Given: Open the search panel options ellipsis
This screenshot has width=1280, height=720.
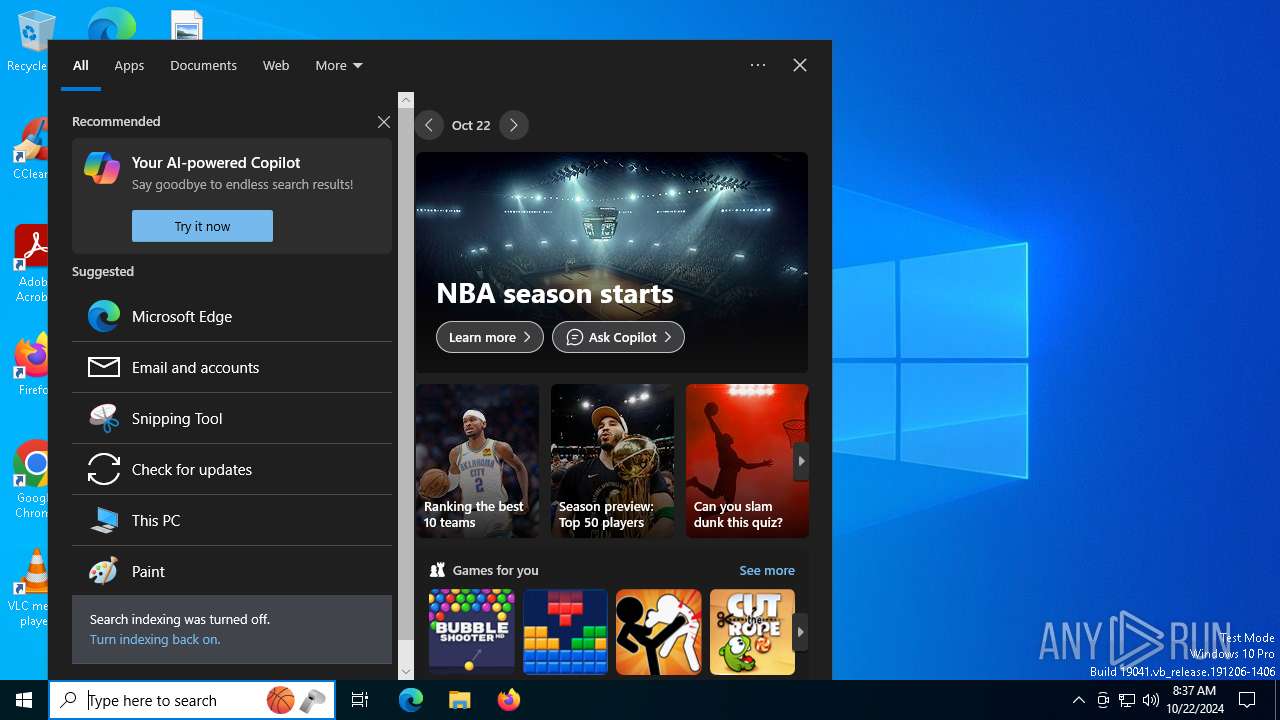Looking at the screenshot, I should [758, 65].
